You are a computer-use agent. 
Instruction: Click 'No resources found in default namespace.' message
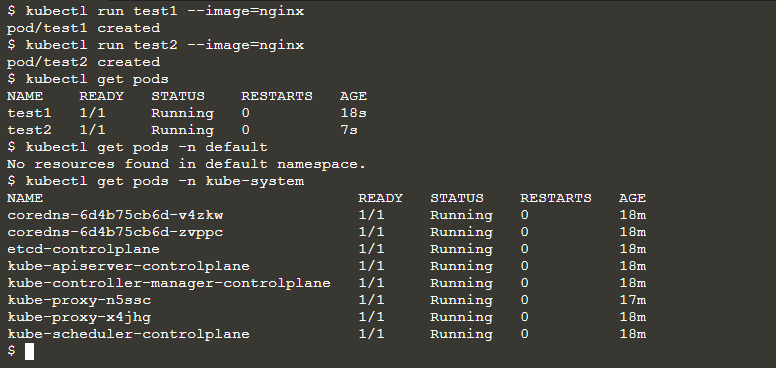coord(187,164)
